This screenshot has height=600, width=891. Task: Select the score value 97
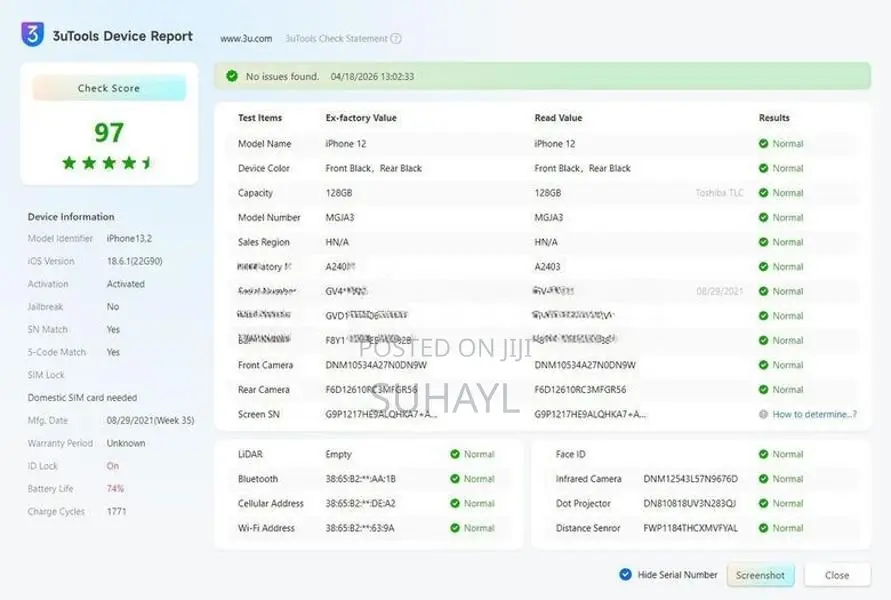coord(109,132)
